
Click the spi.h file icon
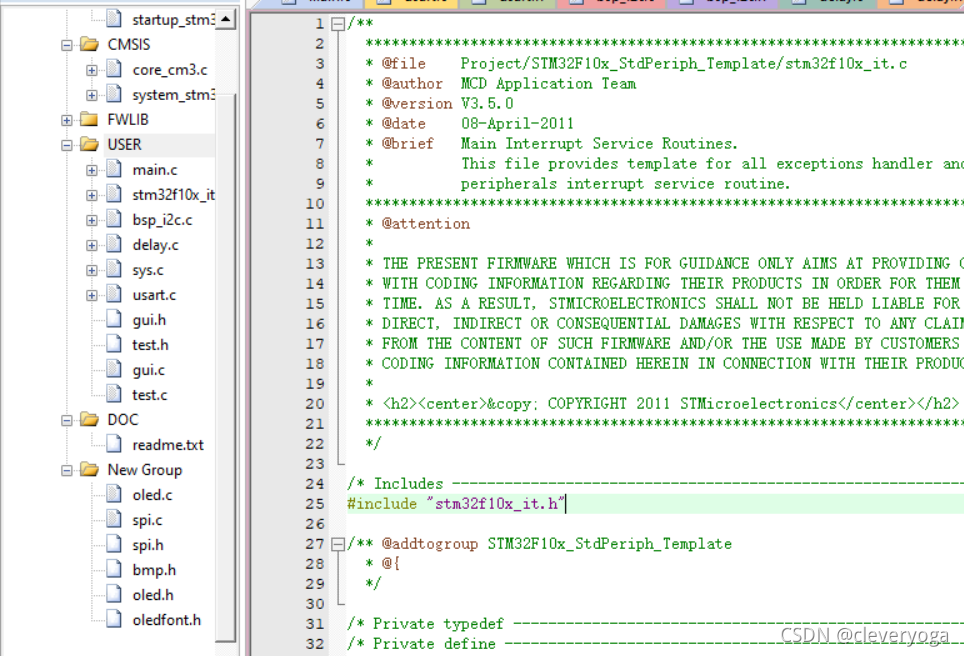(x=114, y=544)
